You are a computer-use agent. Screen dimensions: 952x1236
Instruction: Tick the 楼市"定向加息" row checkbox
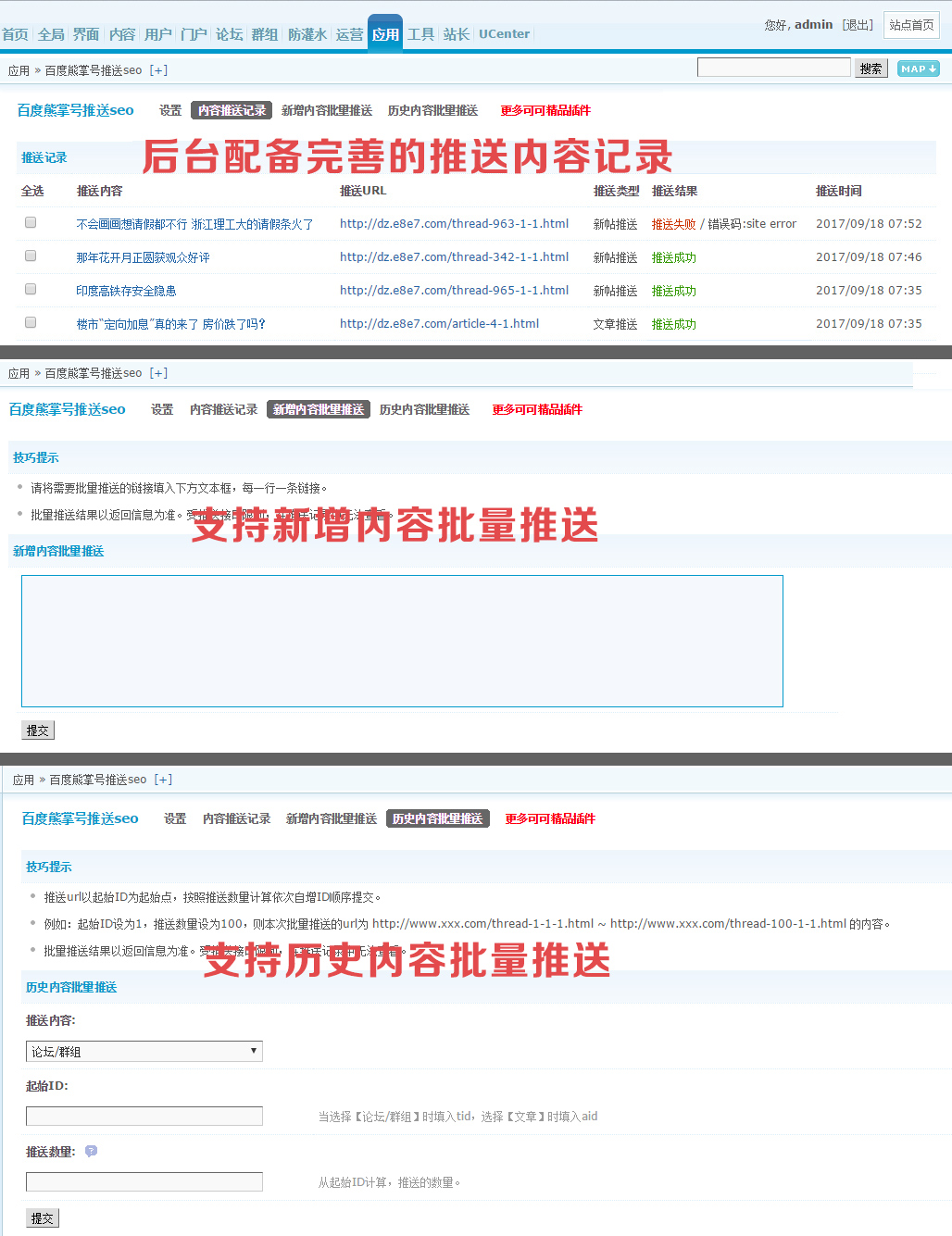click(x=31, y=322)
